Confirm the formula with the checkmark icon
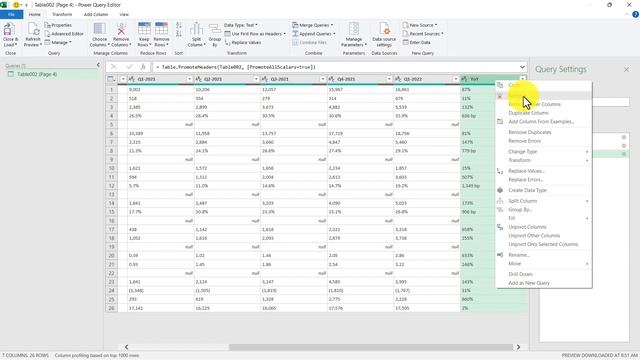640x360 pixels. coord(129,67)
